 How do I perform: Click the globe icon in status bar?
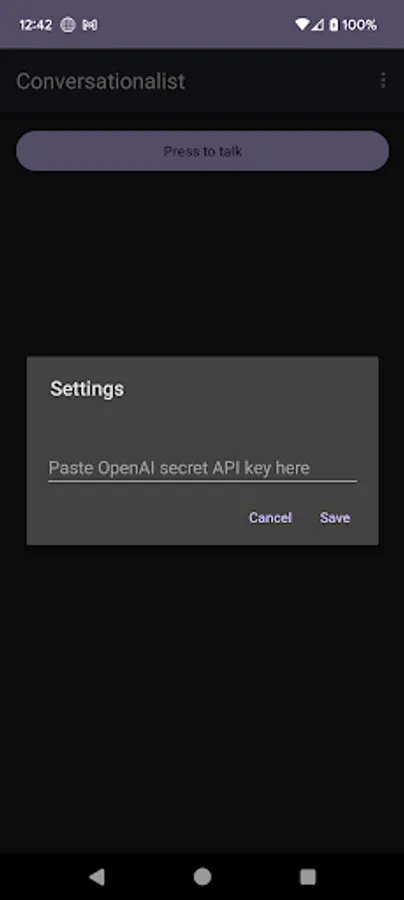point(68,25)
